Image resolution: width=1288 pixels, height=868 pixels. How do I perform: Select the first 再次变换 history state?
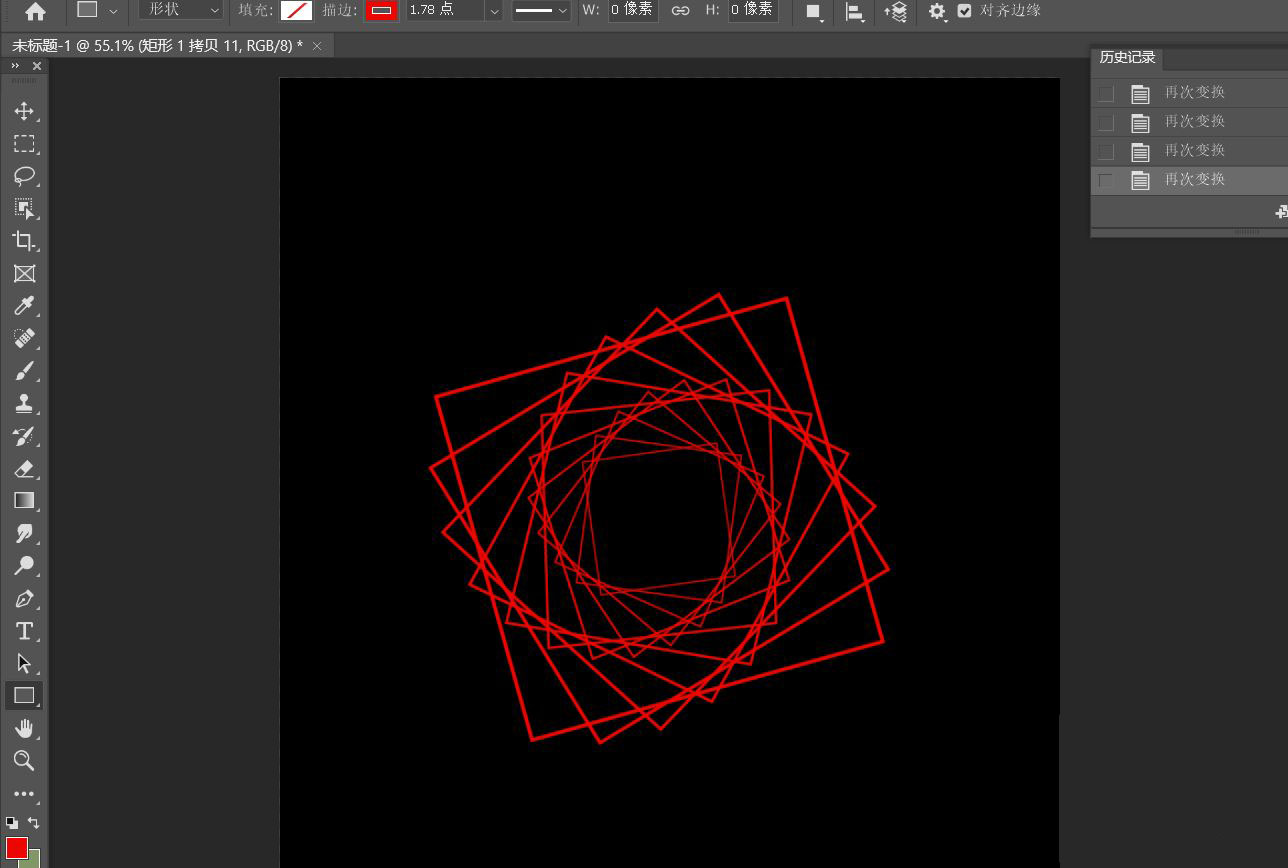[1189, 93]
